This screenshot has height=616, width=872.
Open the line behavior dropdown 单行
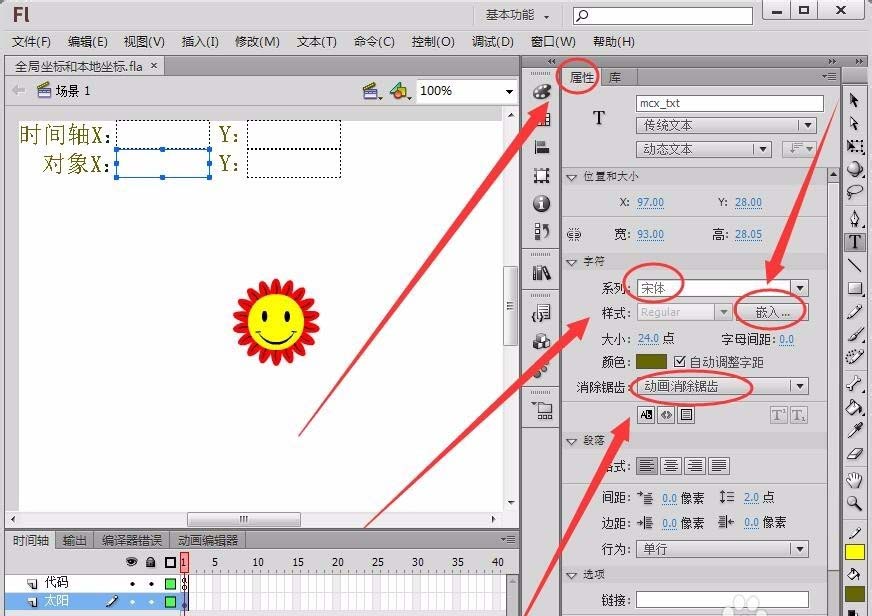(722, 549)
